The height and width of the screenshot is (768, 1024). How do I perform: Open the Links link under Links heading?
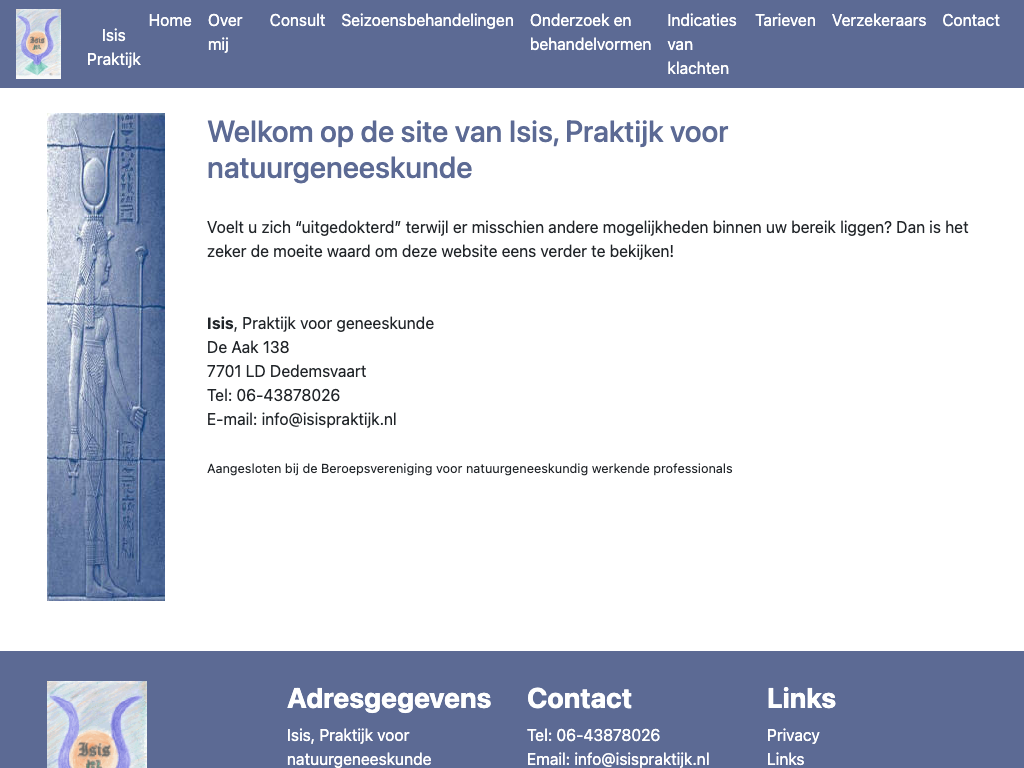pos(785,759)
